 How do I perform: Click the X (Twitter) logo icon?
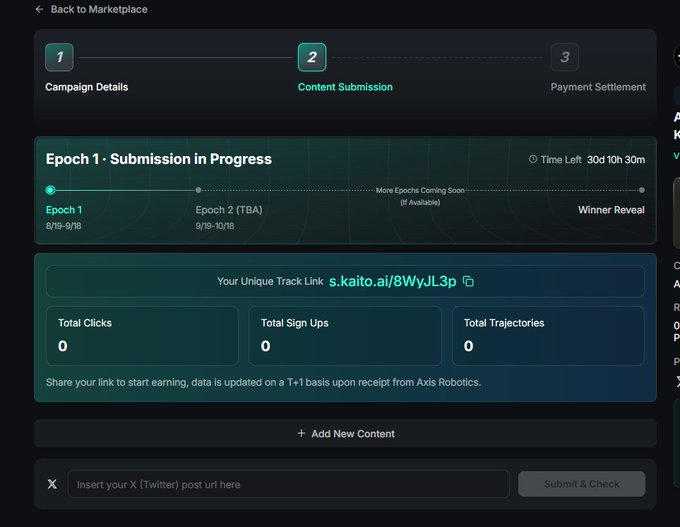52,484
